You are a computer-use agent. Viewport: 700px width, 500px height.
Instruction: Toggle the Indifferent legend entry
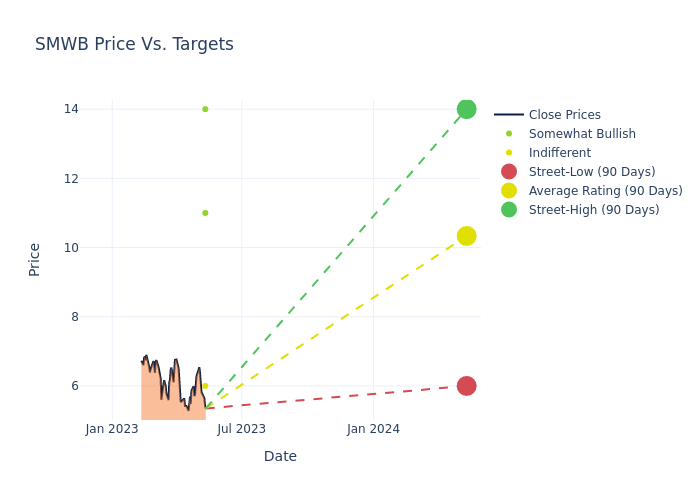click(559, 153)
